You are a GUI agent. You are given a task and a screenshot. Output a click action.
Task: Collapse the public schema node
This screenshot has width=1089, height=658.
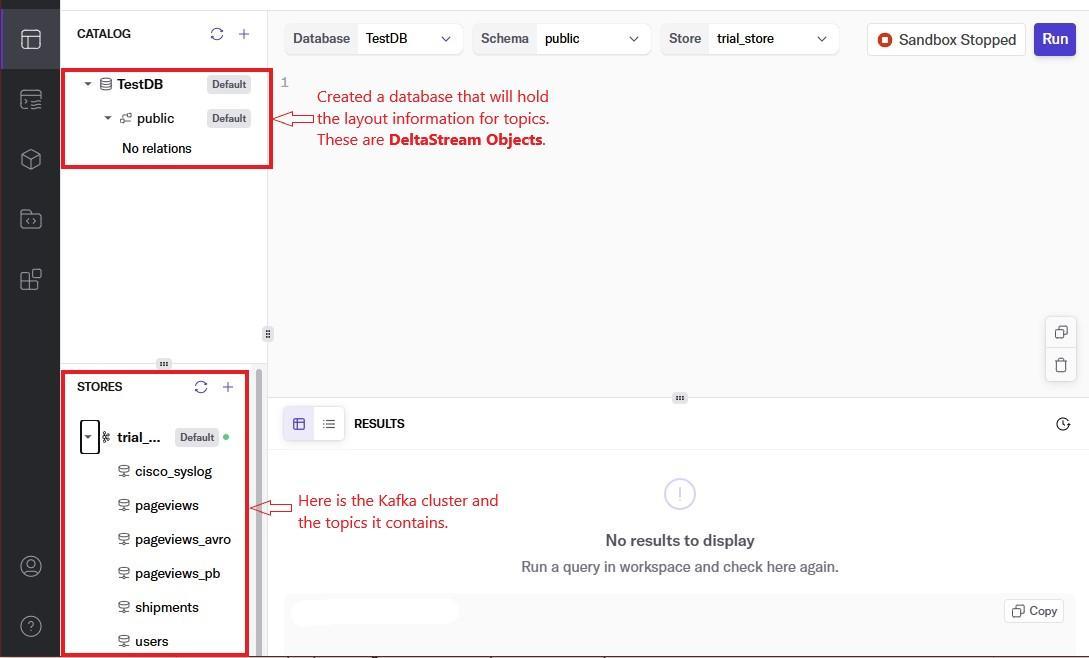tap(108, 118)
